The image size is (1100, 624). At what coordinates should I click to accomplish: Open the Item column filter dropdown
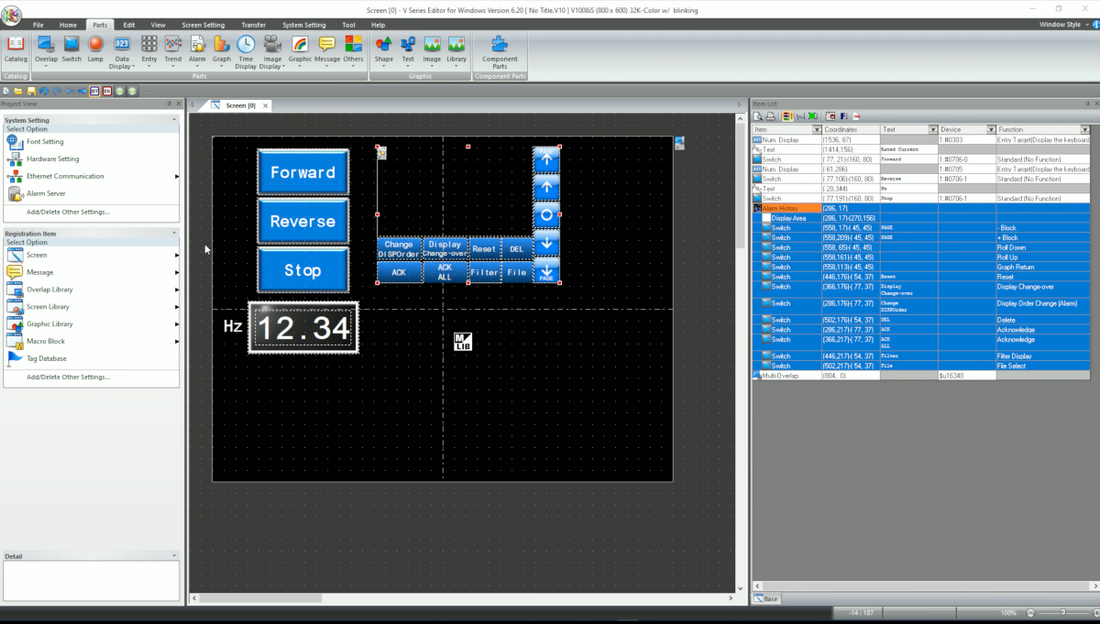pos(817,128)
